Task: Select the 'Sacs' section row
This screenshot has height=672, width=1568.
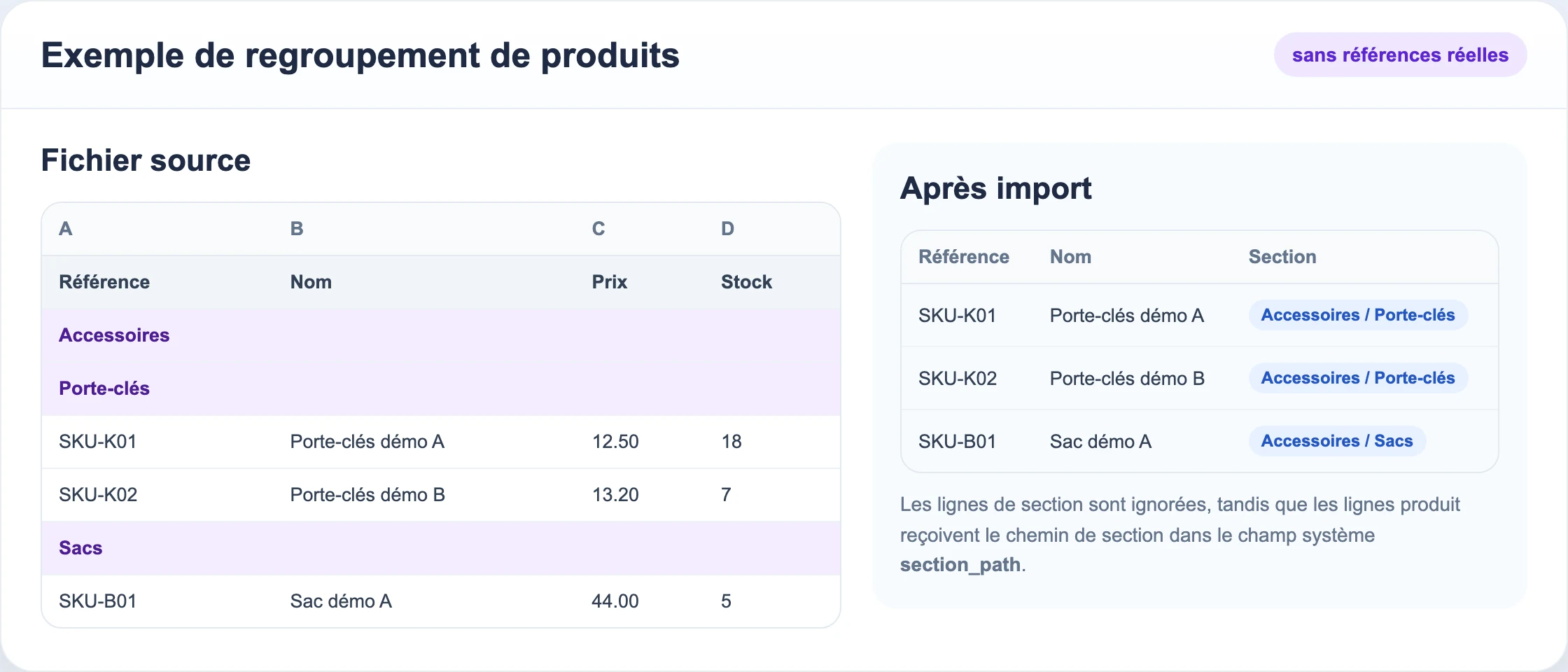Action: [x=441, y=548]
